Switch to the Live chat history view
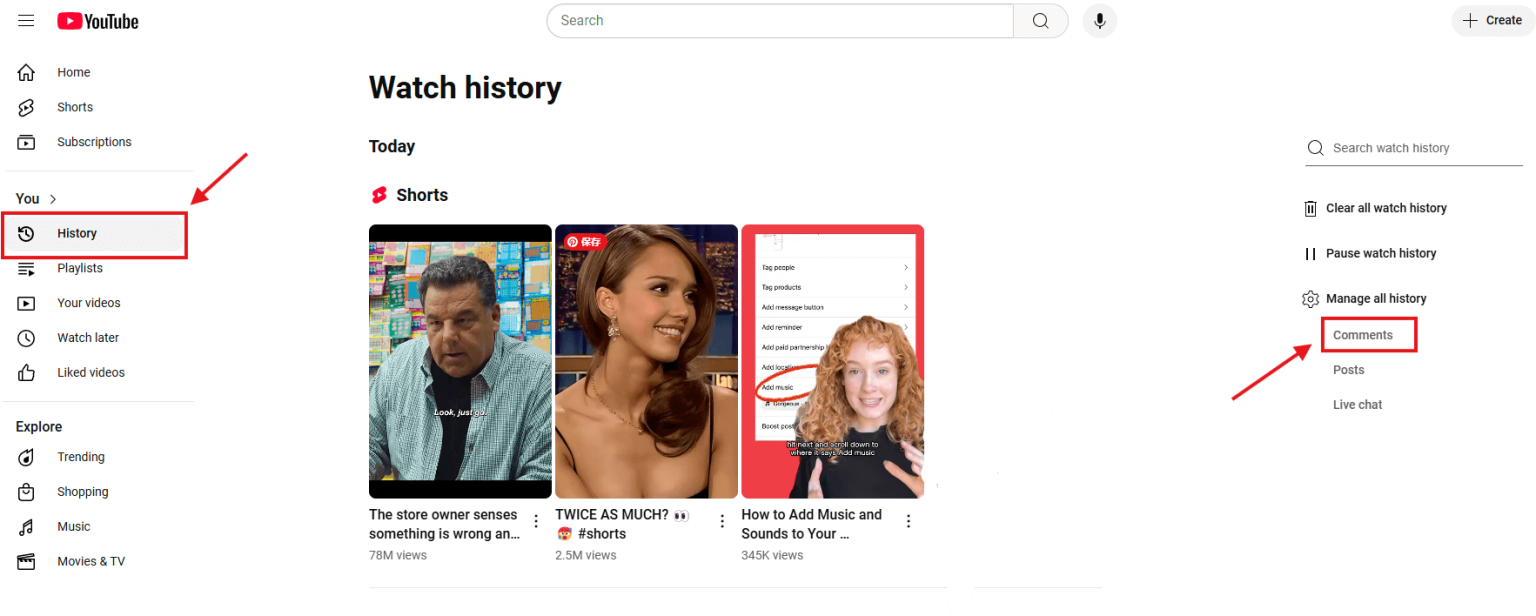 pos(1357,404)
